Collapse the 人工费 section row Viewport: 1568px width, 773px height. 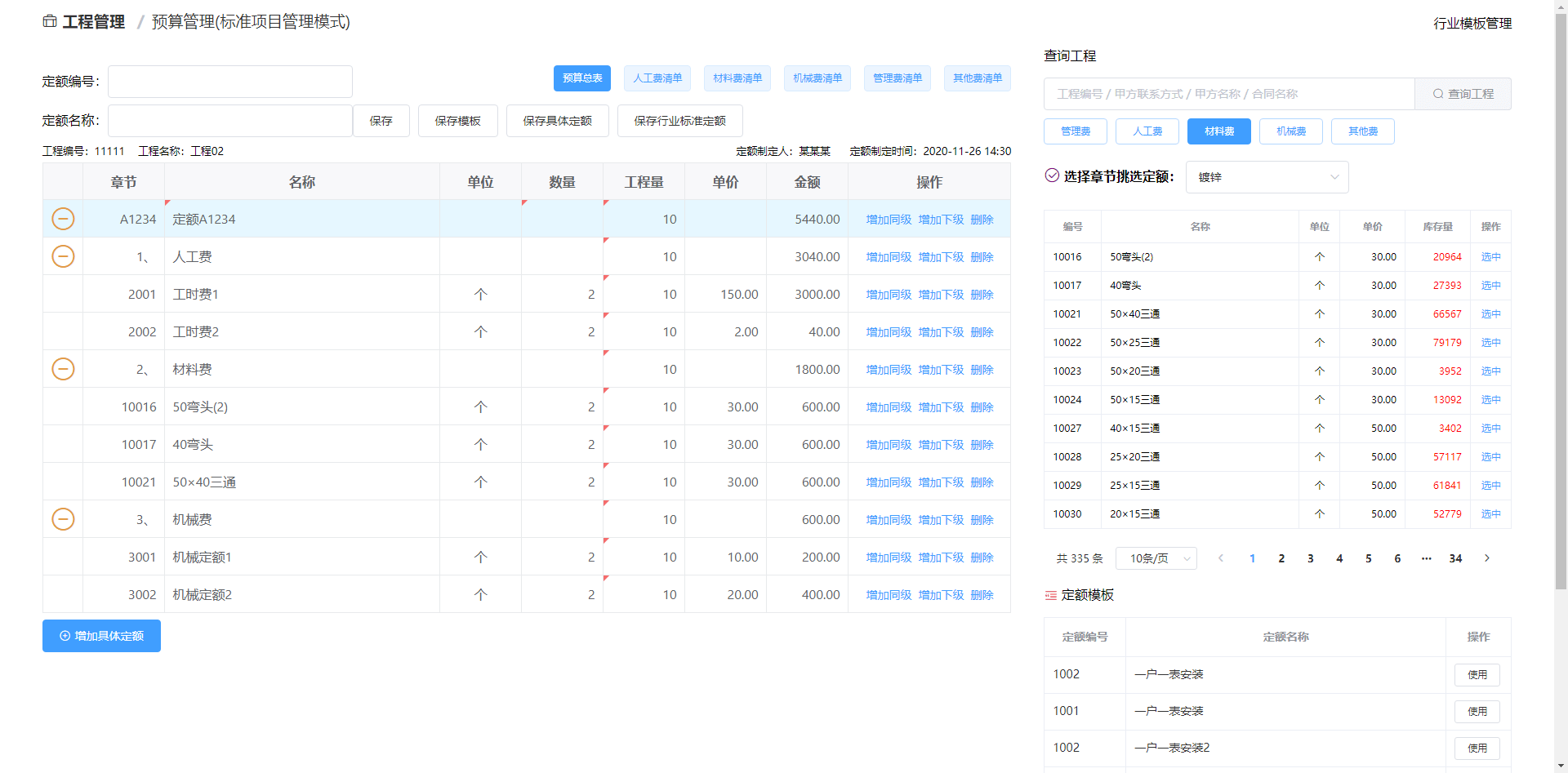[63, 256]
